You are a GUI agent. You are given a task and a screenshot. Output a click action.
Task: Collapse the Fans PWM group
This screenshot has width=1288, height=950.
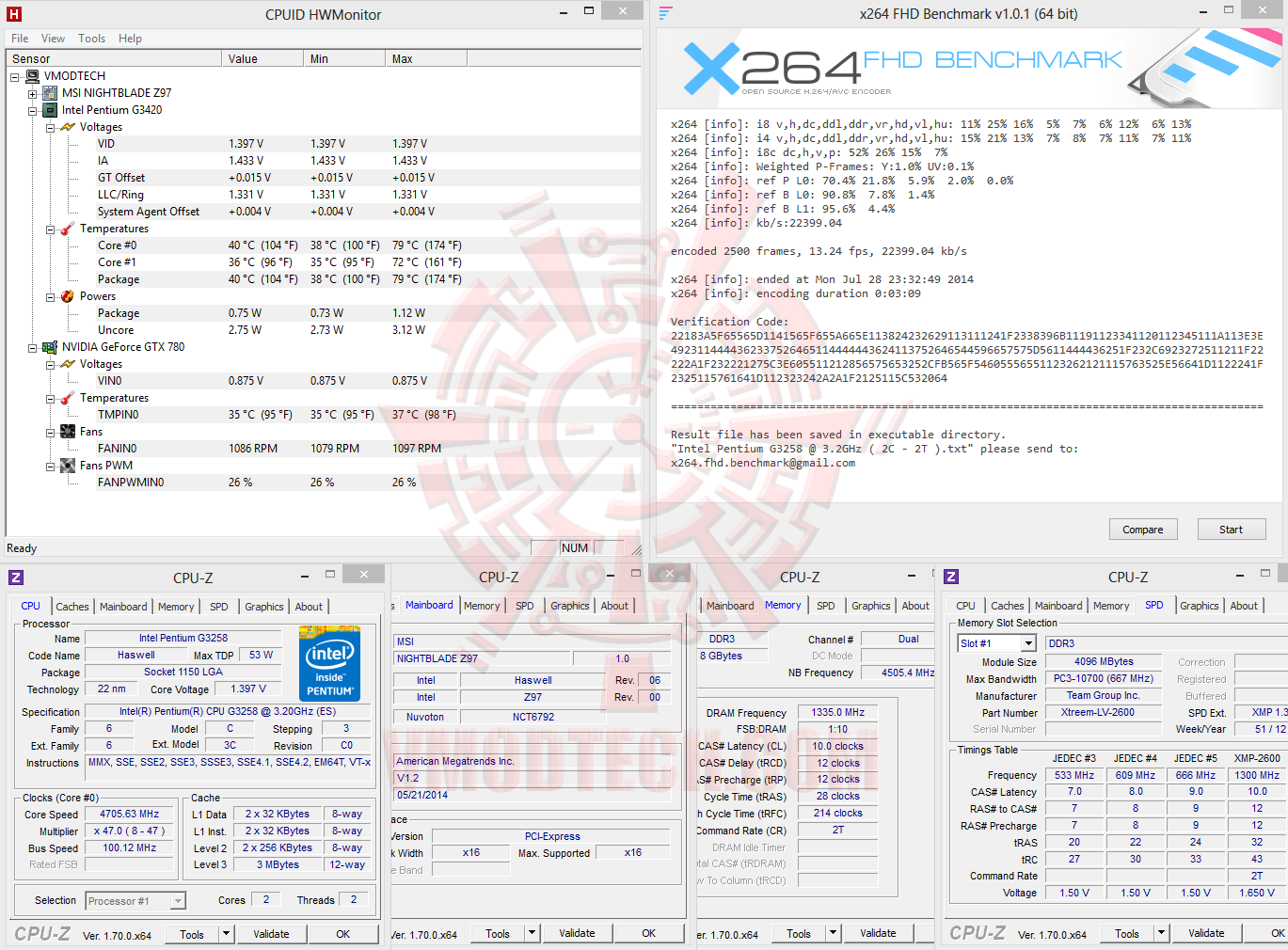click(51, 466)
